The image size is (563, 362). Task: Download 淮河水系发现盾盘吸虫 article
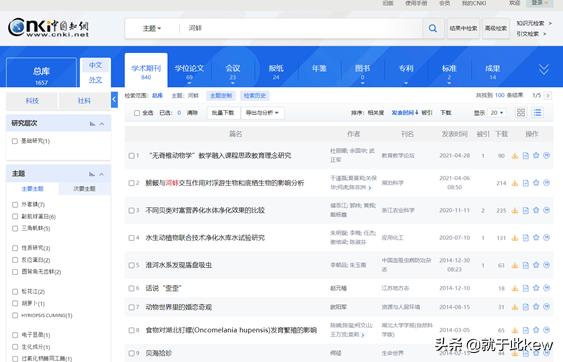click(515, 265)
